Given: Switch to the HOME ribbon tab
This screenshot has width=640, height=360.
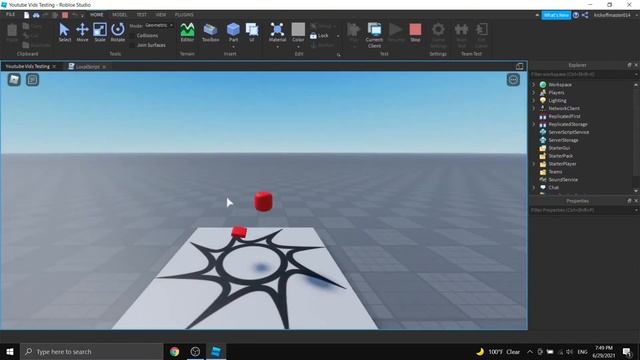Looking at the screenshot, I should 97,15.
